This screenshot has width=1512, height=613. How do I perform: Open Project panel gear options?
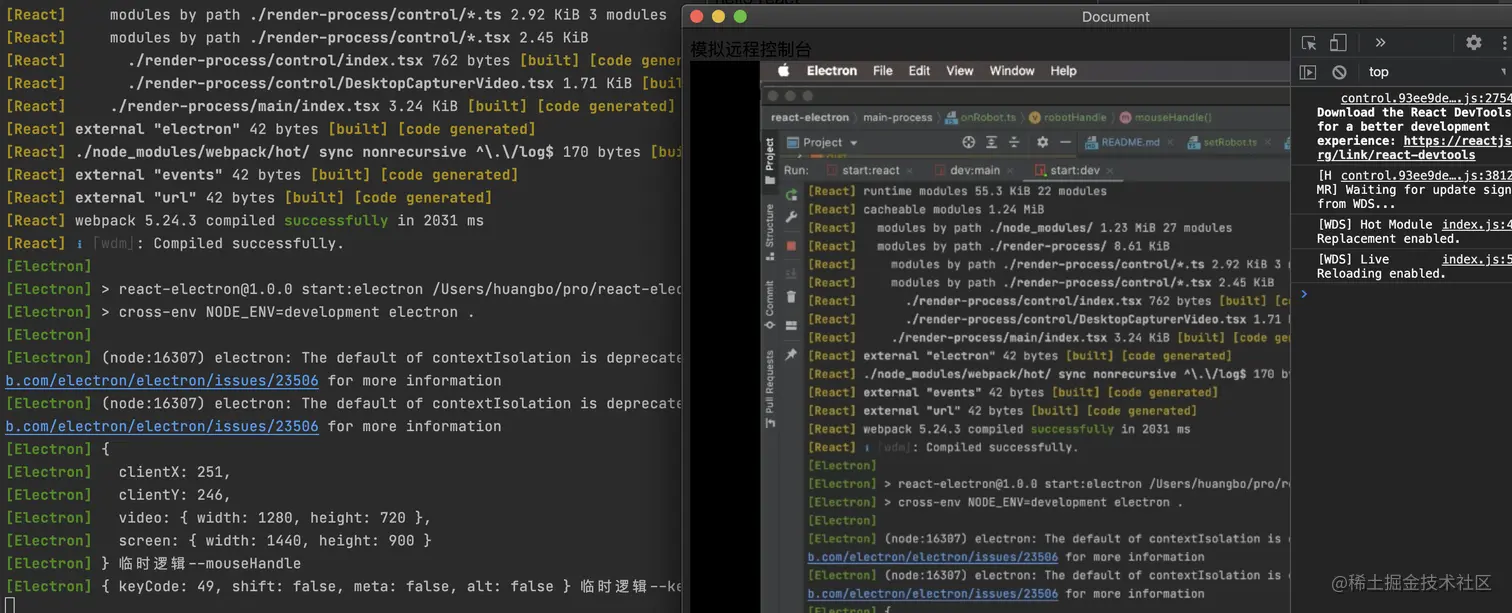1042,143
